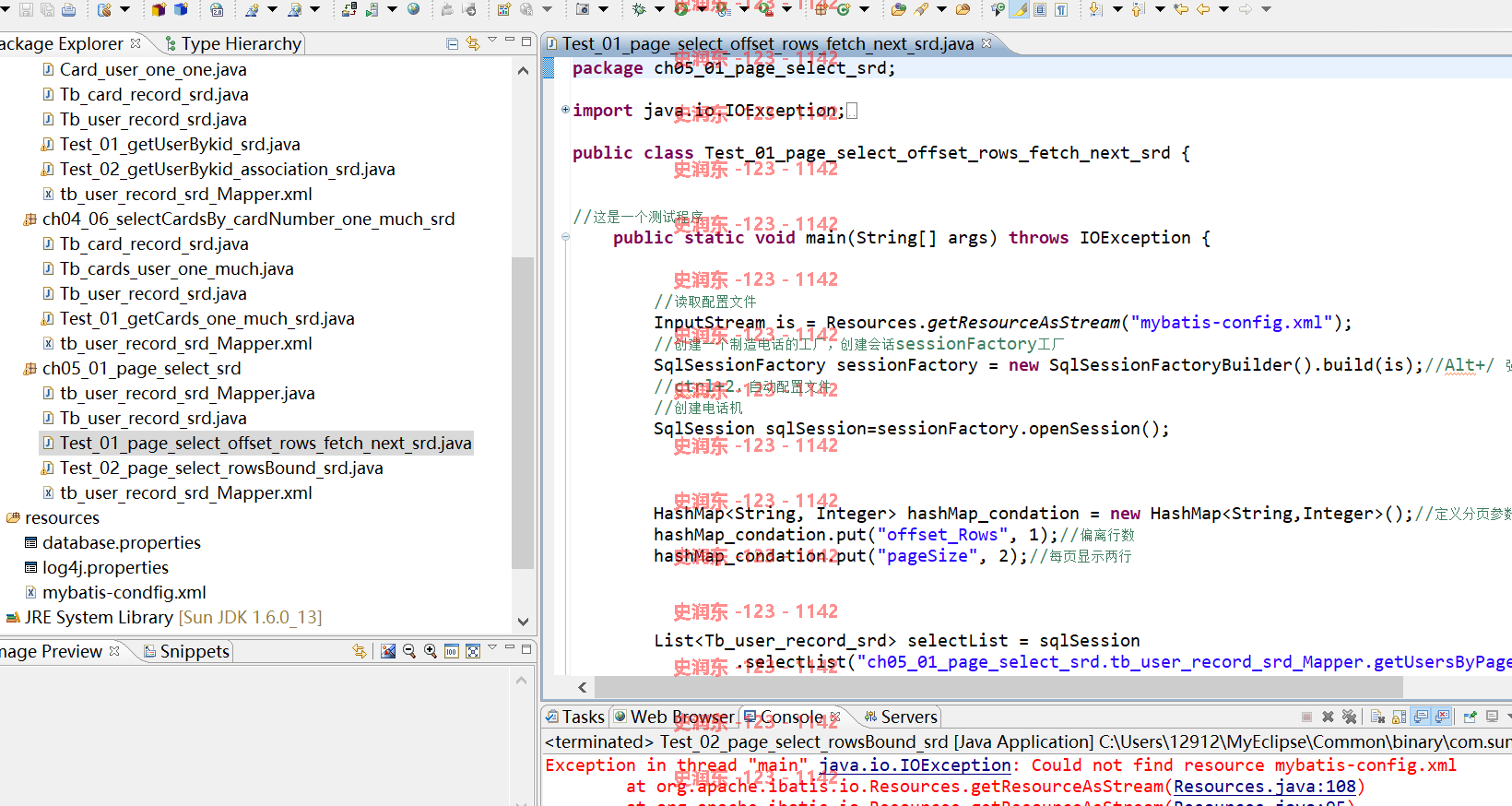Click the Print toolbar icon
The image size is (1512, 806).
coord(69,9)
